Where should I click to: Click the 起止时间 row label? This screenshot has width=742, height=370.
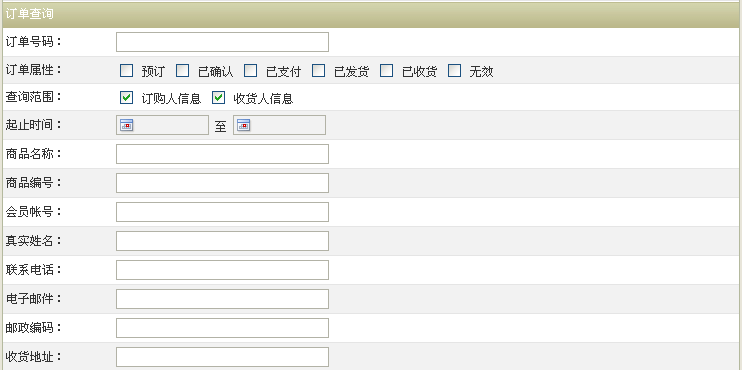point(34,125)
